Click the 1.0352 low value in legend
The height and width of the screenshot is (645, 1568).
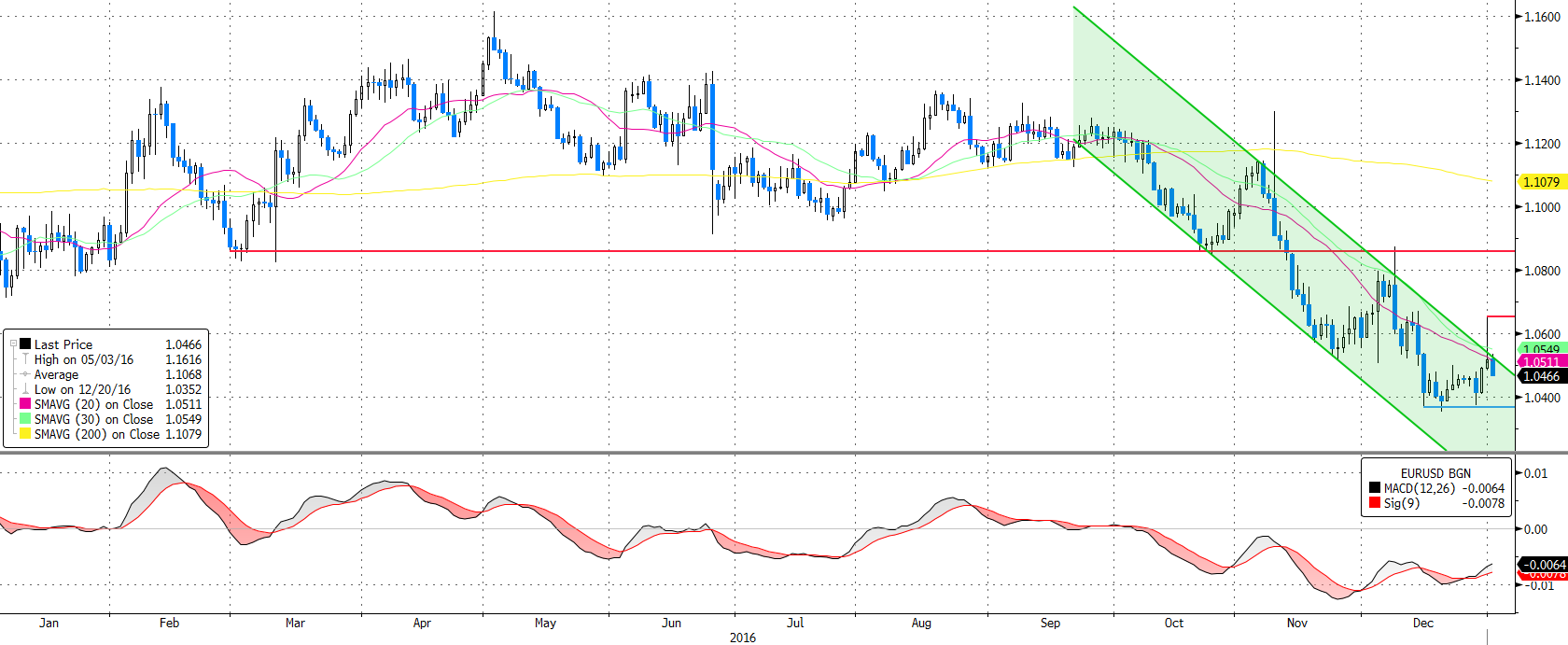click(183, 389)
